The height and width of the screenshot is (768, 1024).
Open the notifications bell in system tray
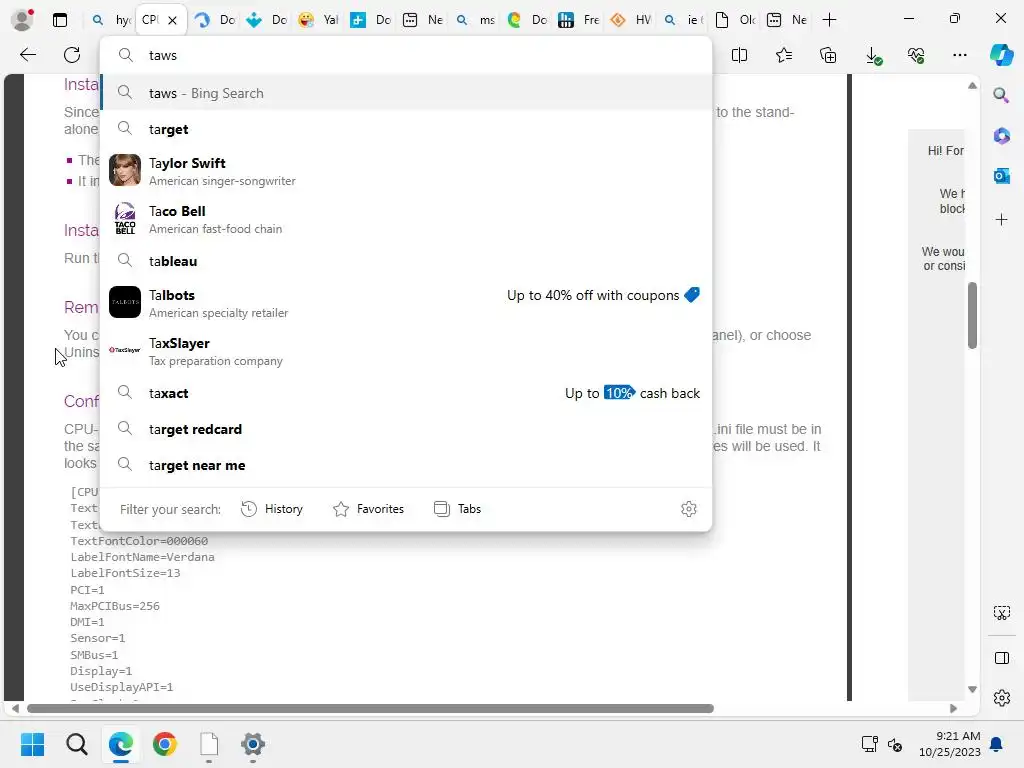tap(996, 744)
